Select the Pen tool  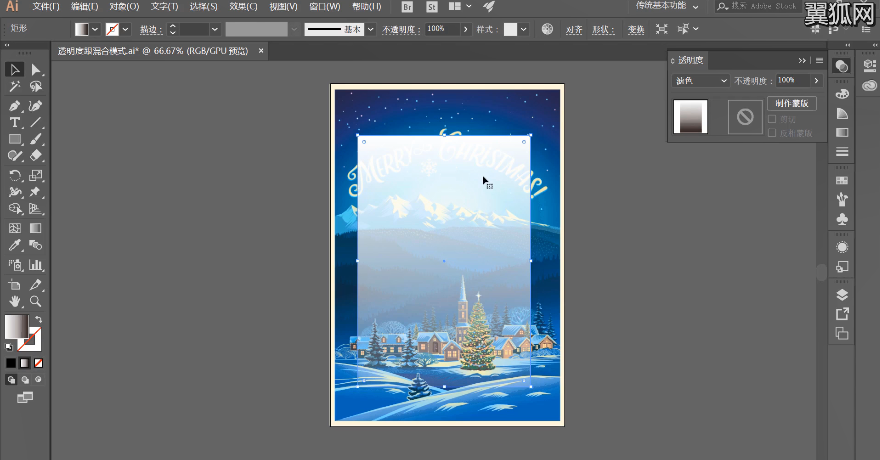(15, 106)
